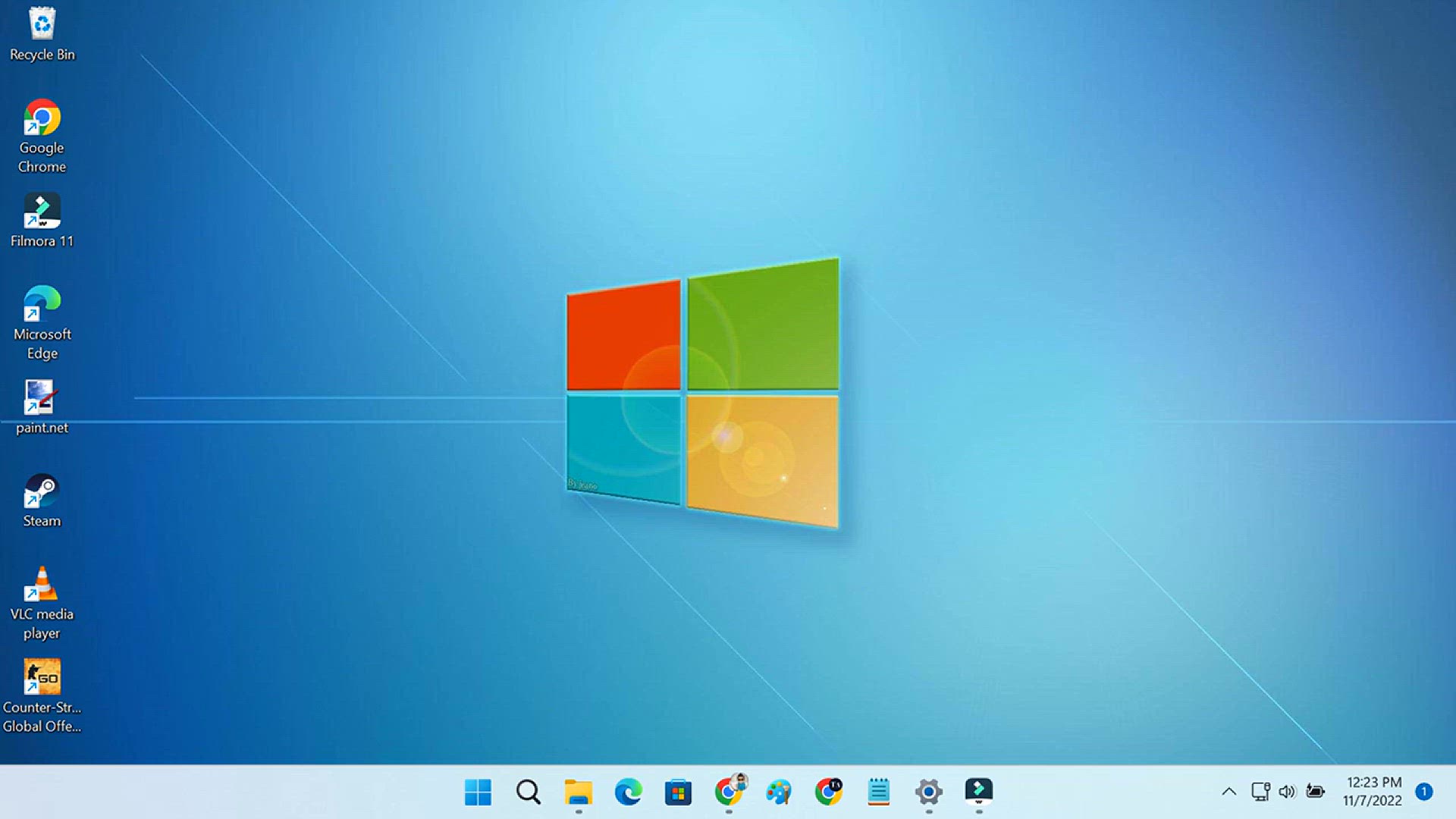This screenshot has height=819, width=1456.
Task: Select the Counter-Strike Global Offensive shortcut
Action: (x=42, y=696)
